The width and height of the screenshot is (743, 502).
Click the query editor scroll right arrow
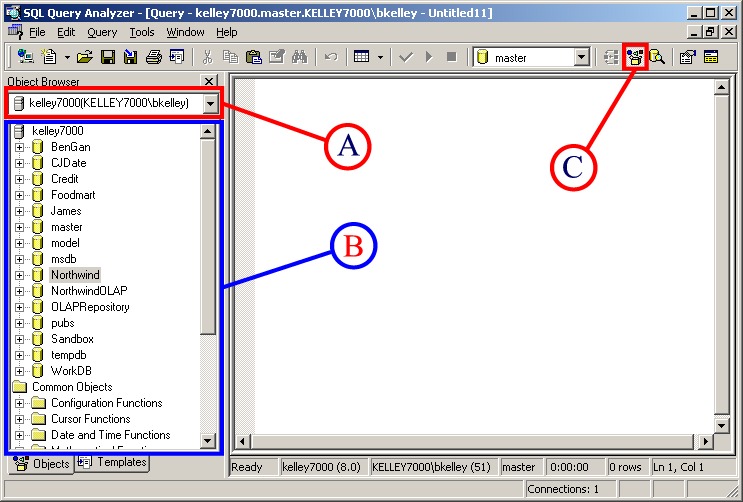click(706, 442)
